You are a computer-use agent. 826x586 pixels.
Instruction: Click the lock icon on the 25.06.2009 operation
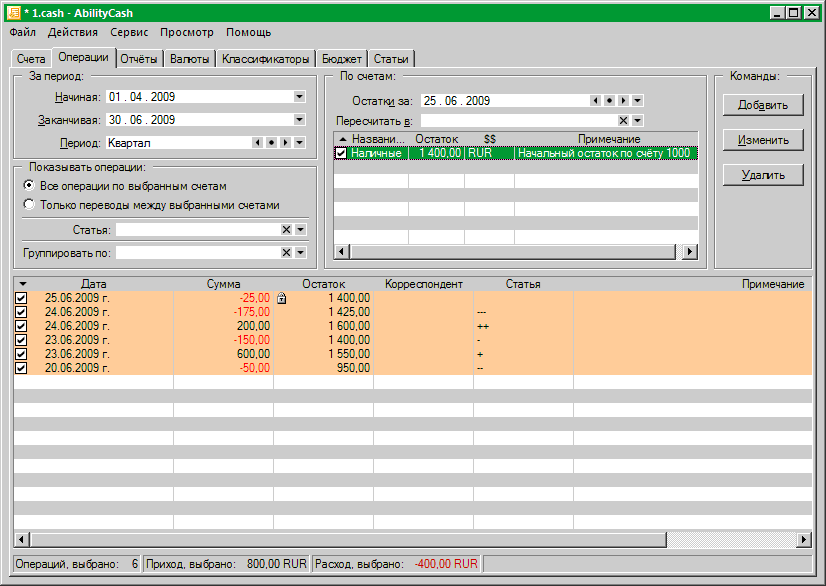[282, 298]
